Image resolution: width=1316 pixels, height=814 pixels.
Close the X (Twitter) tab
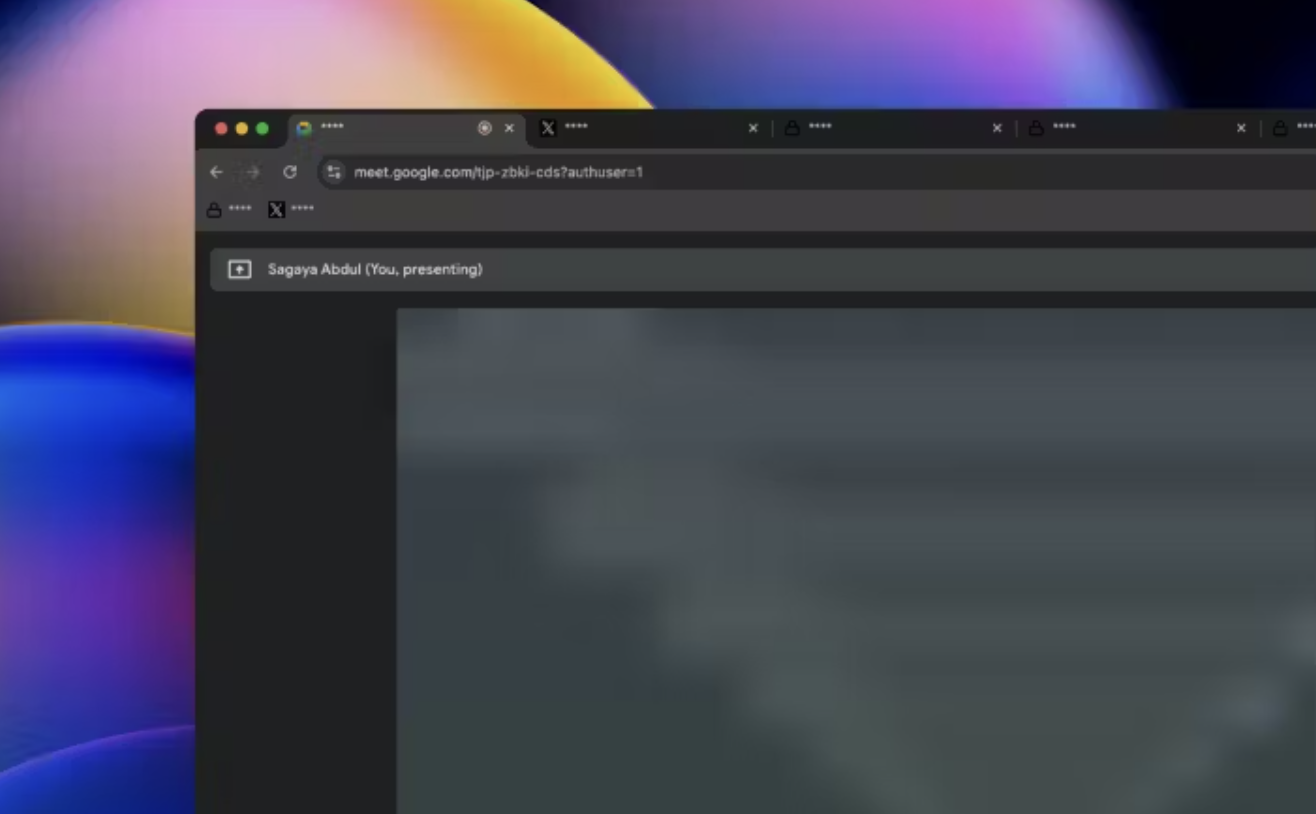(753, 128)
